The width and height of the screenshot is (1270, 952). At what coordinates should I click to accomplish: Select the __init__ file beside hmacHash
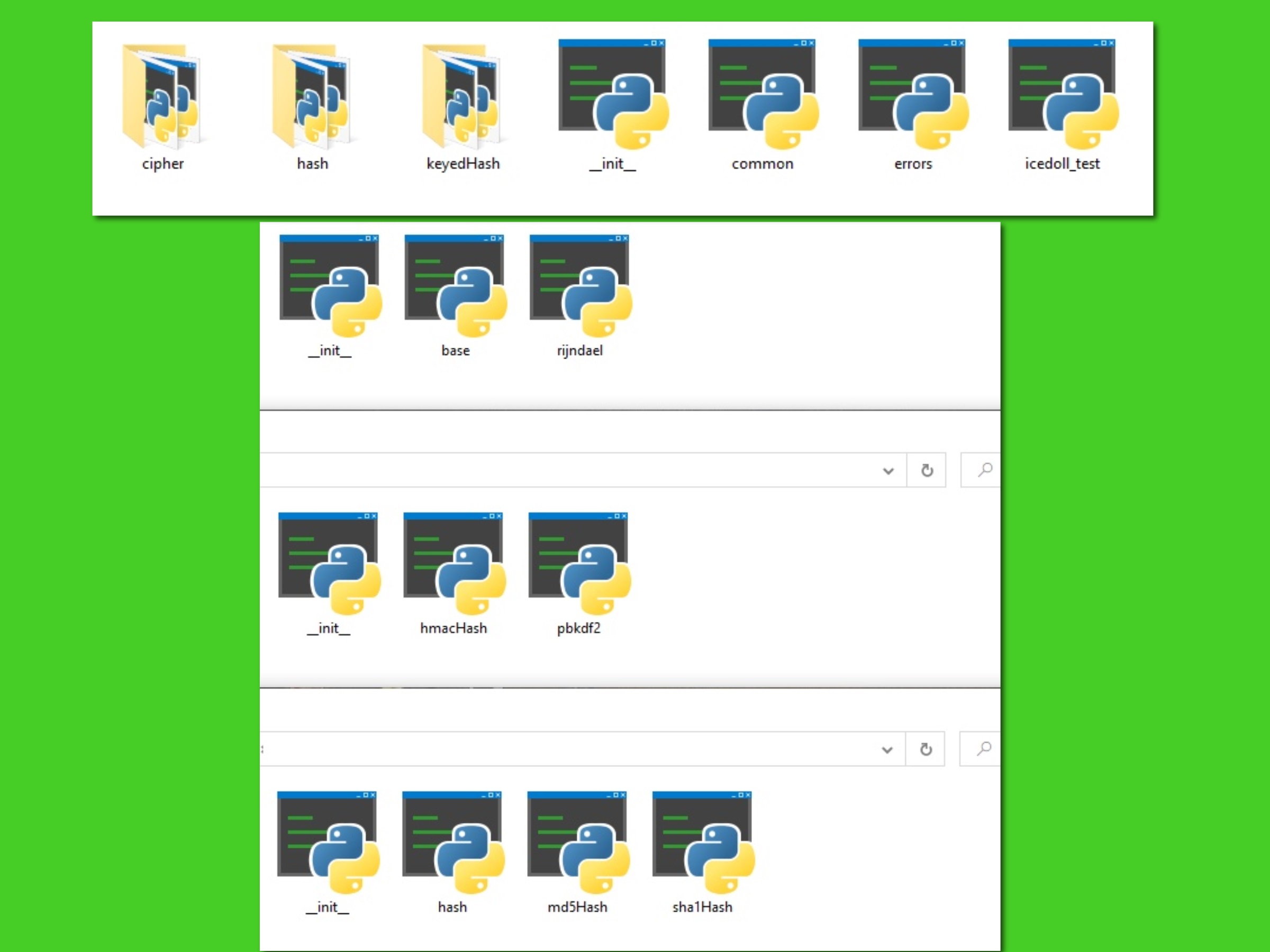click(x=329, y=563)
